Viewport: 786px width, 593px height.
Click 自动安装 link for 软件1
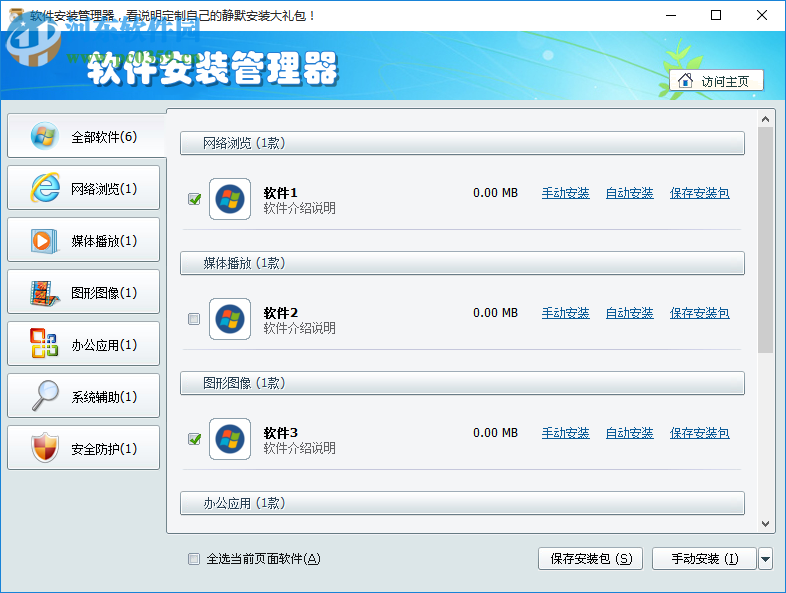tap(630, 193)
